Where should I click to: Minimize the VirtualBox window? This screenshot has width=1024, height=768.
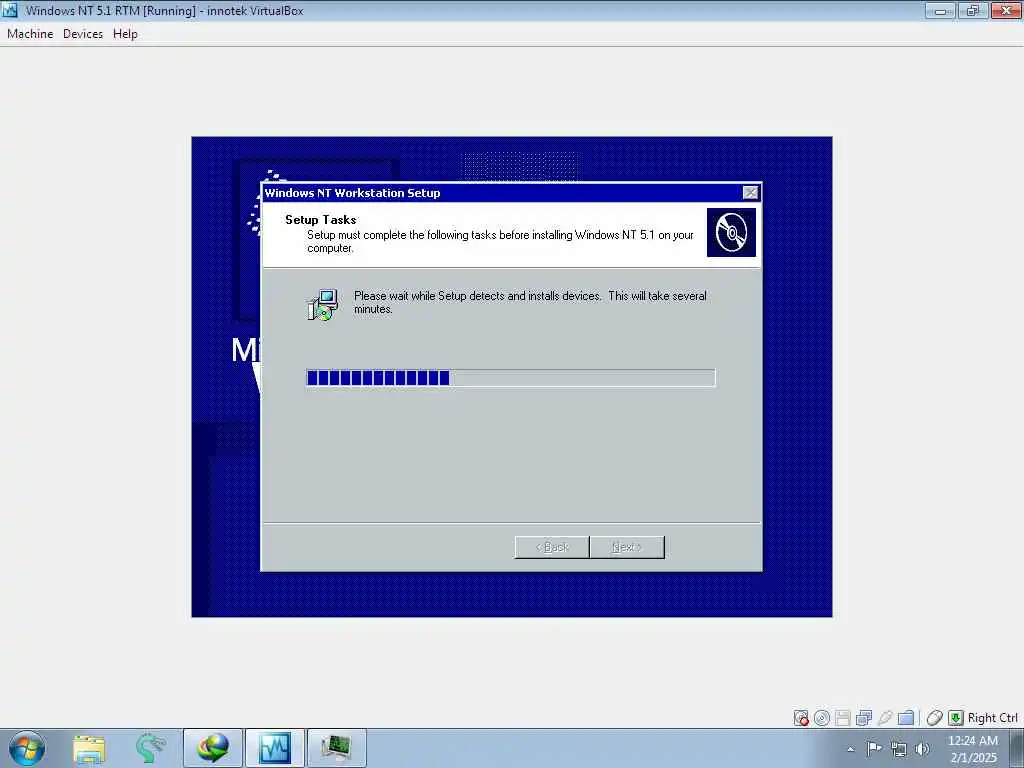click(940, 10)
